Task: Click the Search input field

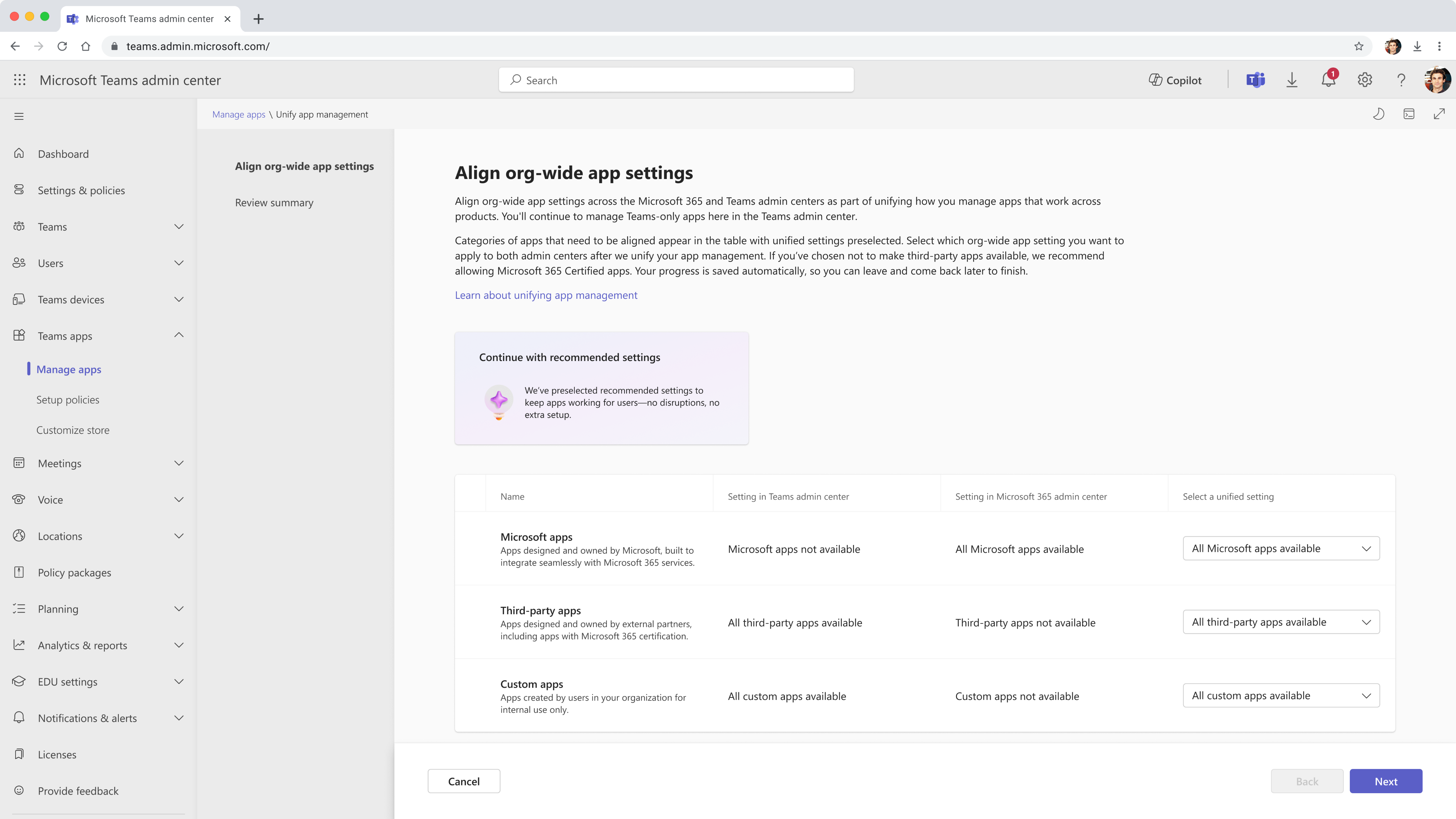Action: coord(676,80)
